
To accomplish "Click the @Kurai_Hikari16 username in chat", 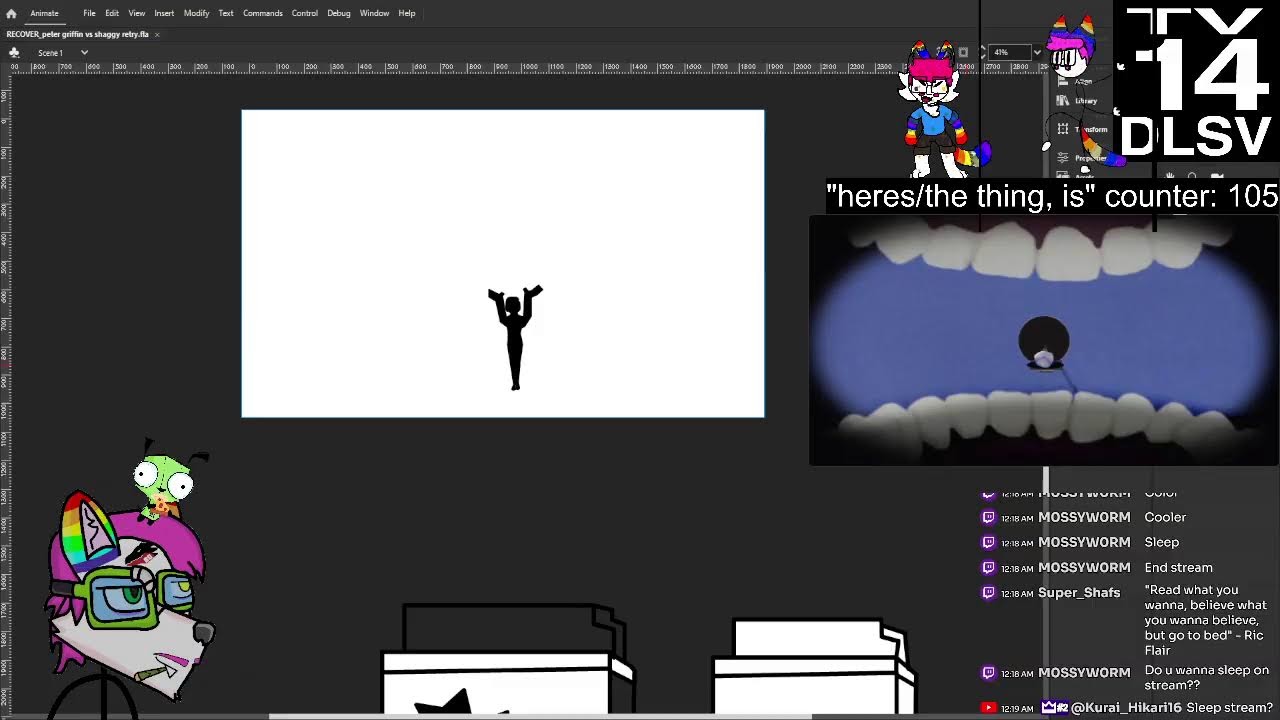I will click(1126, 707).
